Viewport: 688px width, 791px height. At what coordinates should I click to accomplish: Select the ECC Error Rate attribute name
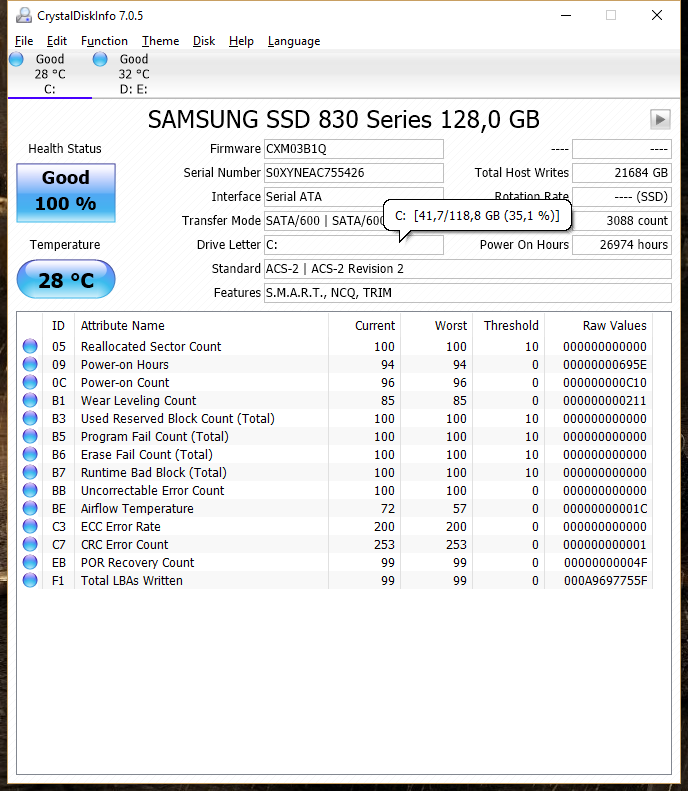click(121, 527)
